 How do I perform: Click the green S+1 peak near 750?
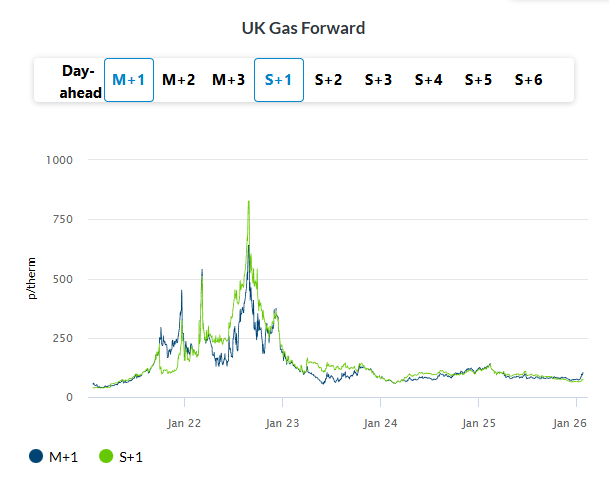click(x=248, y=203)
